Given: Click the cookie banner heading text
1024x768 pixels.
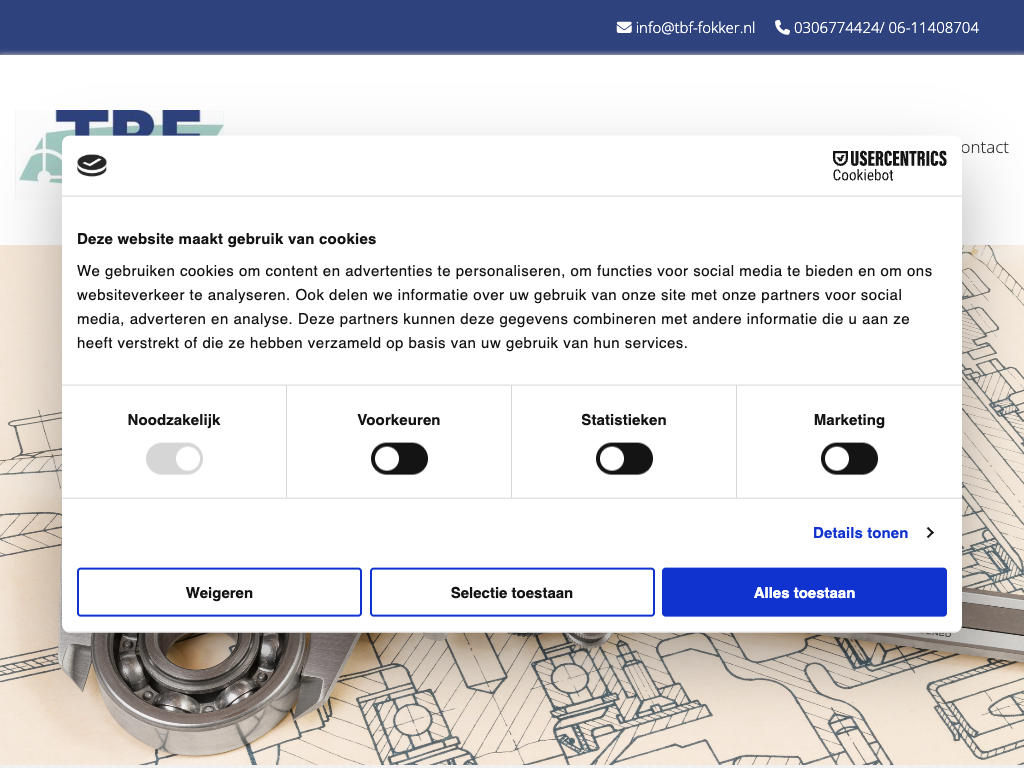Looking at the screenshot, I should [x=227, y=239].
